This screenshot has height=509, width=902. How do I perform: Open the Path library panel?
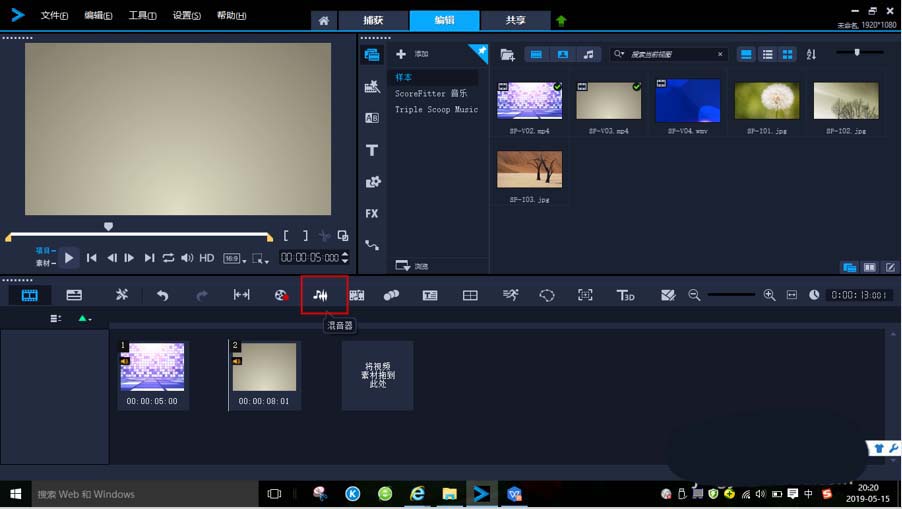pos(372,245)
